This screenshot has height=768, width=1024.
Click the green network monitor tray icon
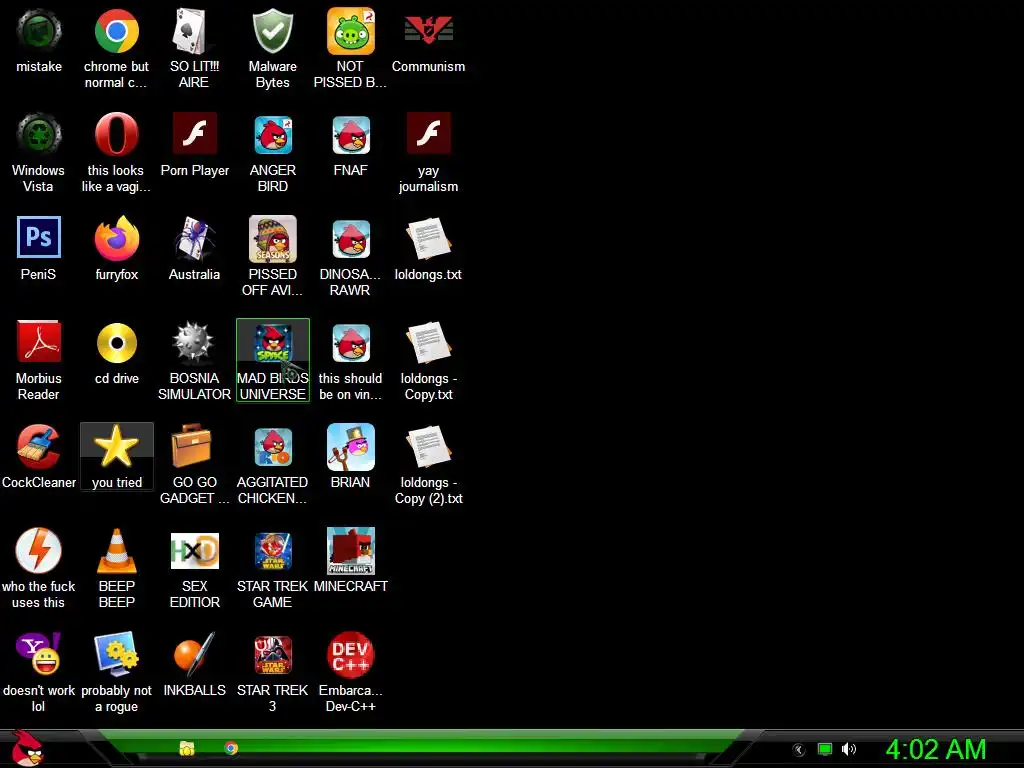(x=825, y=749)
